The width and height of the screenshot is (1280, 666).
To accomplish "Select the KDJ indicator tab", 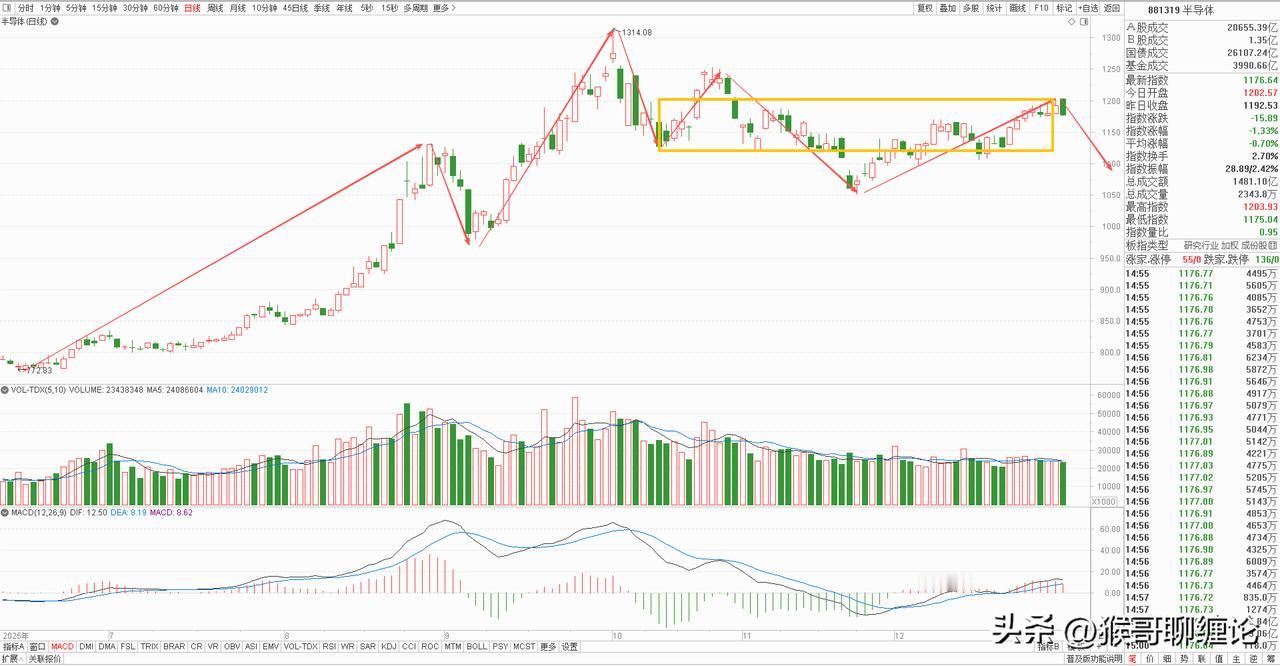I will point(388,646).
